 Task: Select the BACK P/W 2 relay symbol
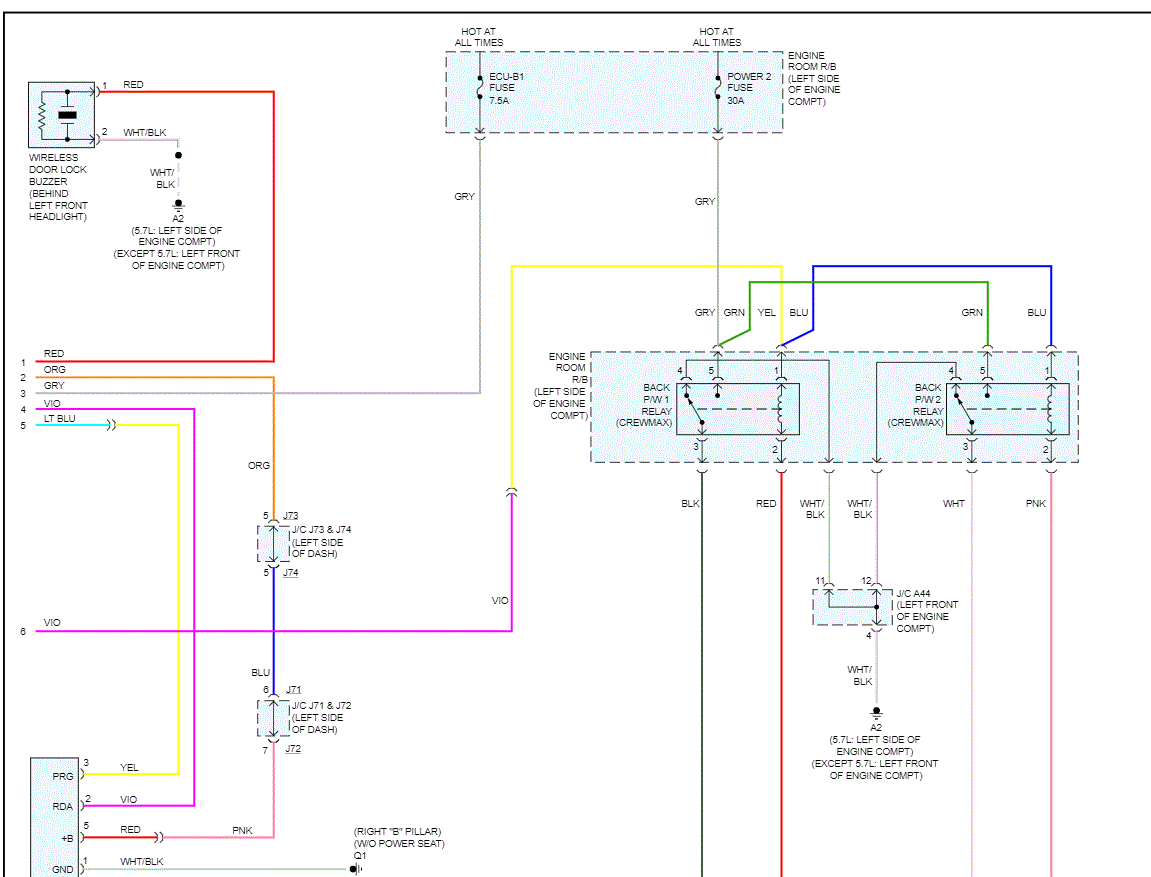pos(1008,409)
